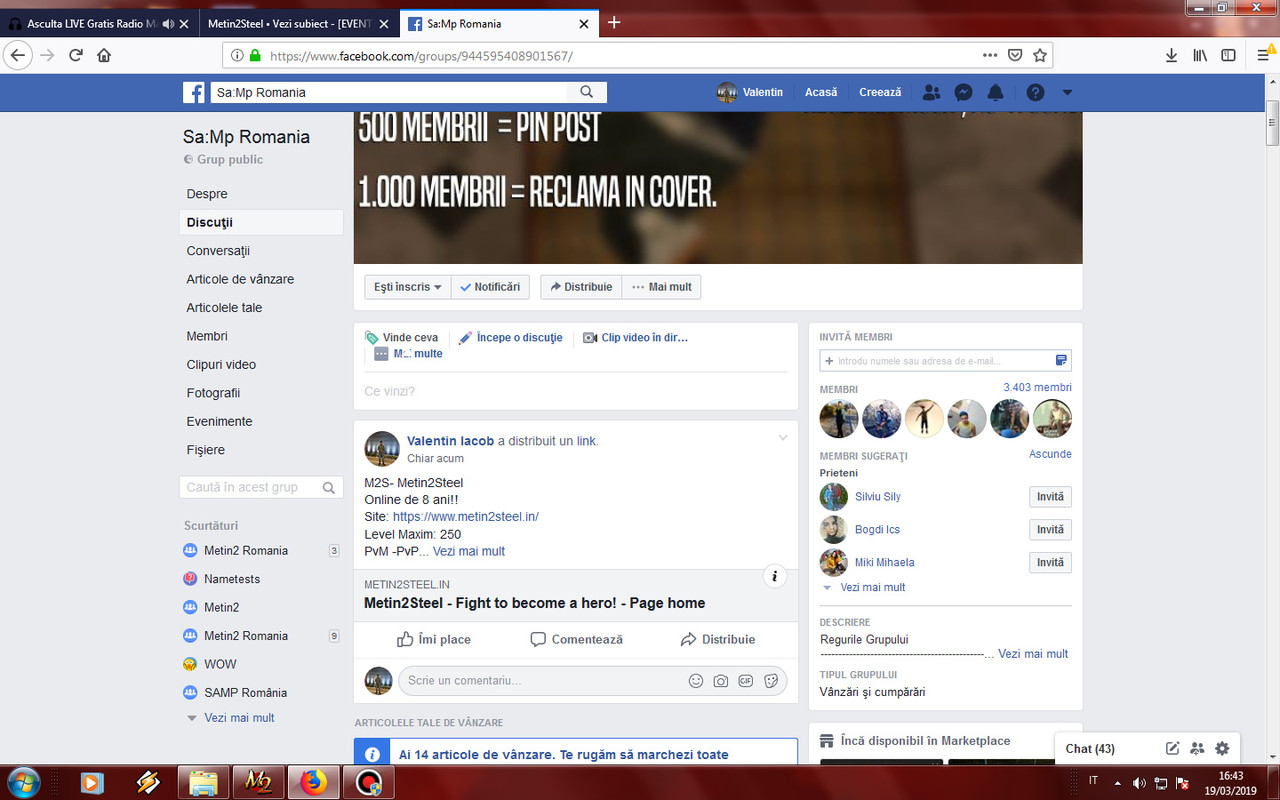Open chat settings gear icon
This screenshot has height=800, width=1280.
tap(1222, 748)
